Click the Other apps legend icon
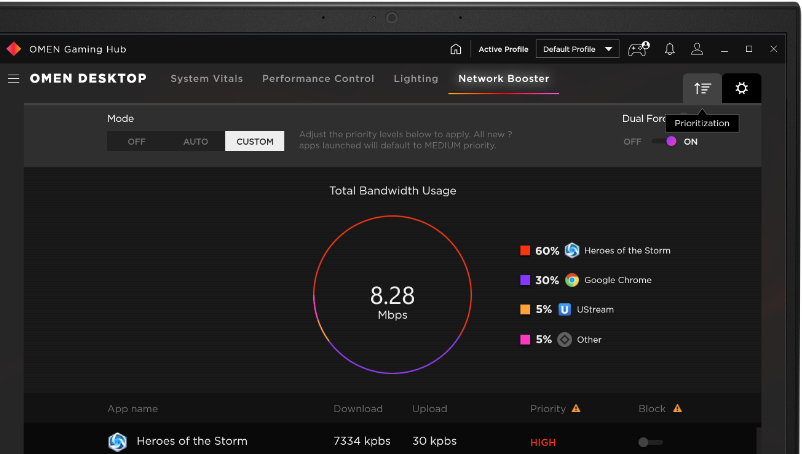802x454 pixels. [565, 339]
